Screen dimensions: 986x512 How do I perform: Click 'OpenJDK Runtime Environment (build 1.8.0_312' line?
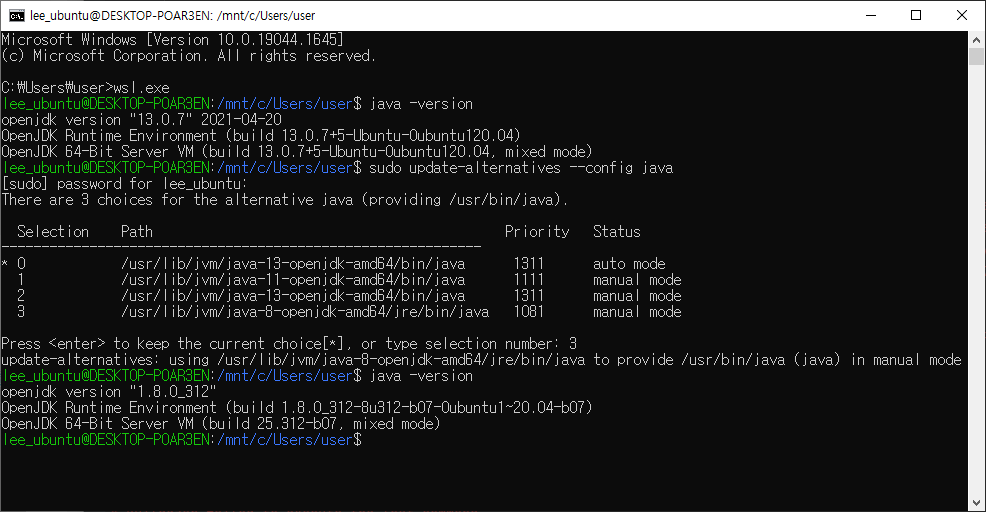(x=297, y=408)
